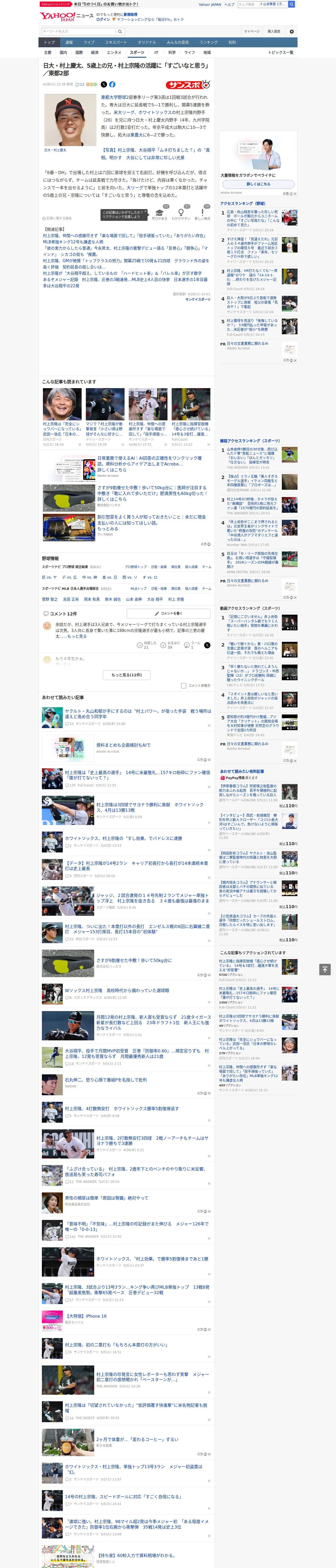The width and height of the screenshot is (336, 1568).
Task: Open the 経済 category
Action: pyautogui.click(x=94, y=52)
